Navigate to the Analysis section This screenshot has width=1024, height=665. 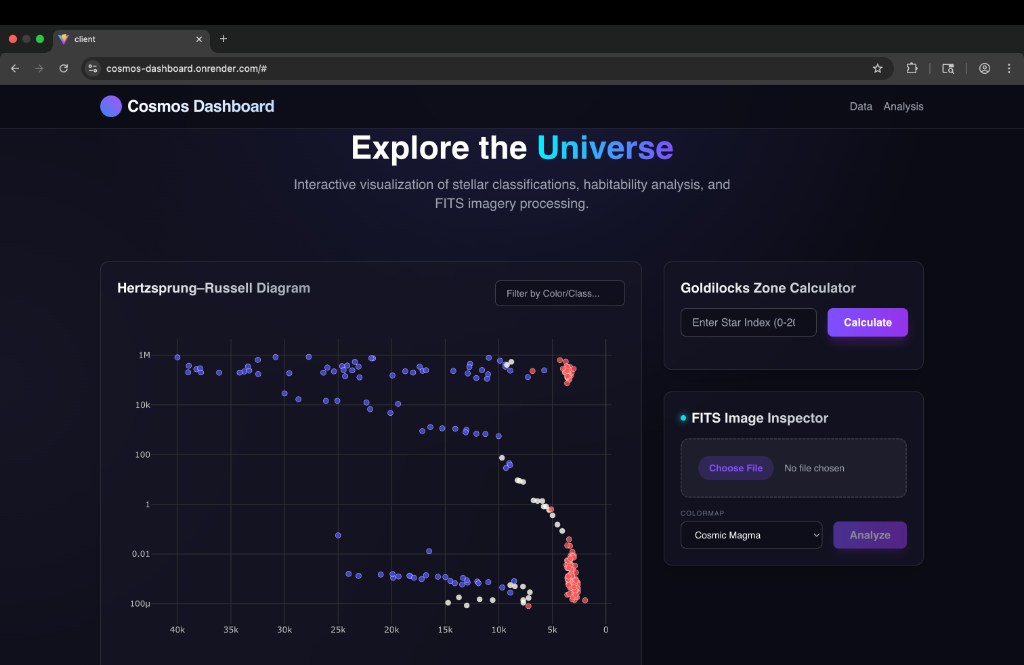click(903, 106)
